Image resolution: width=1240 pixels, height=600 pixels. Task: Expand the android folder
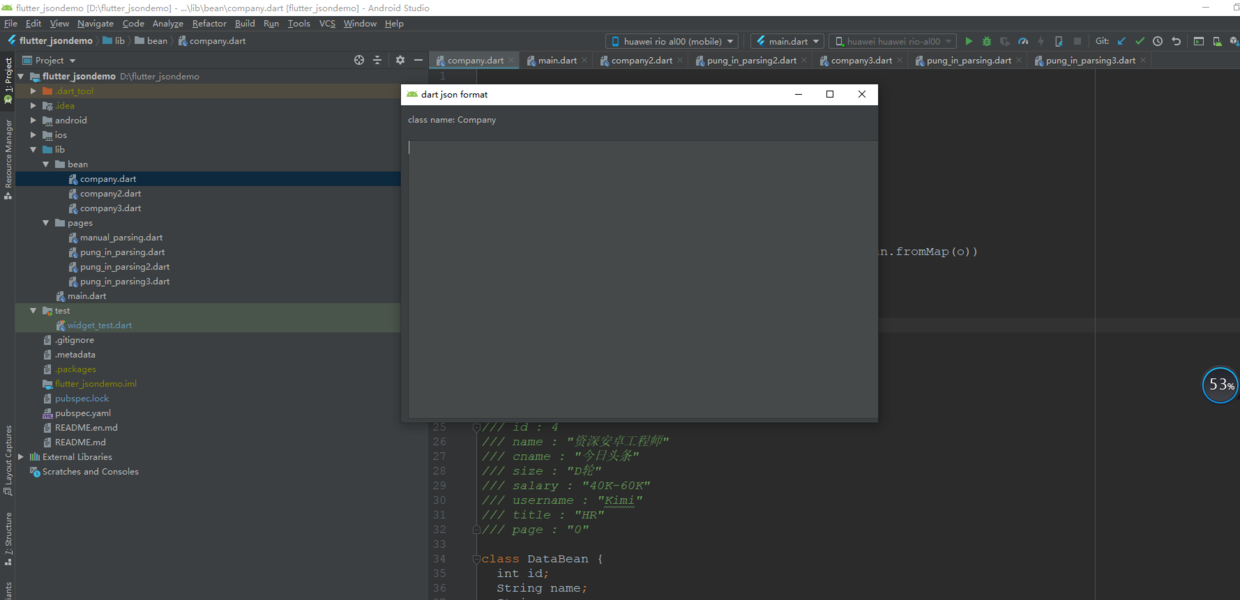[x=34, y=120]
